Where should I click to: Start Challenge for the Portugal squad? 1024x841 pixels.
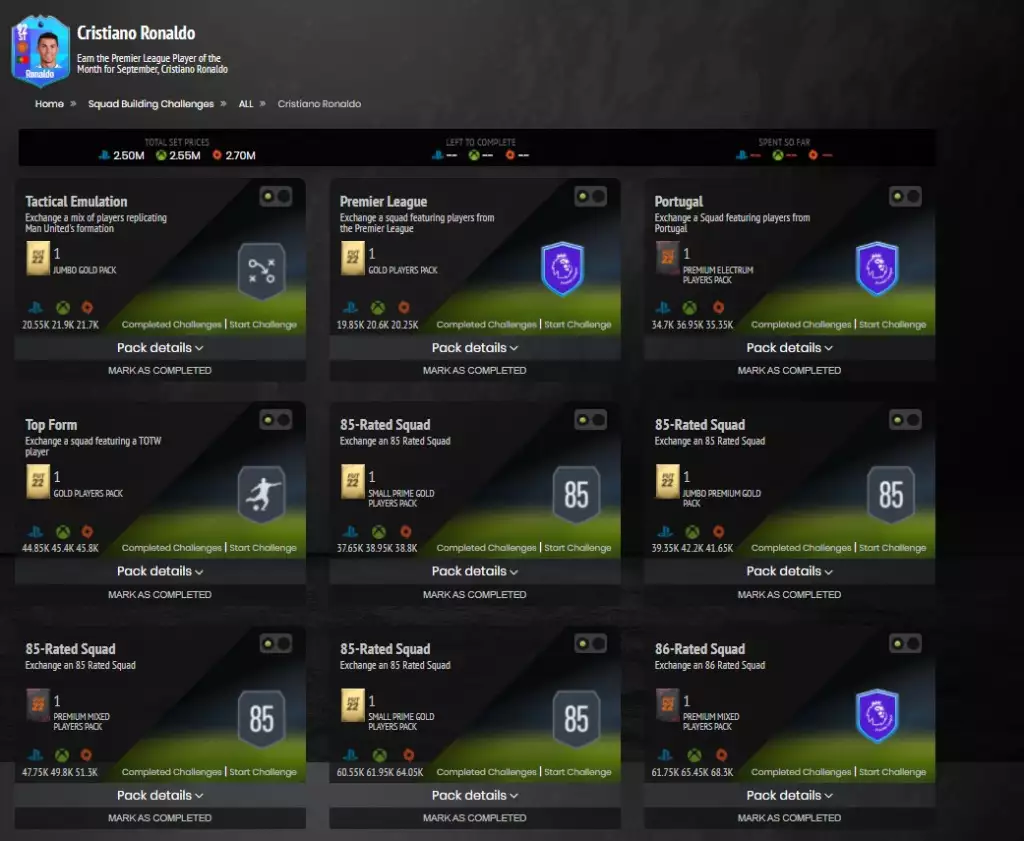point(892,325)
